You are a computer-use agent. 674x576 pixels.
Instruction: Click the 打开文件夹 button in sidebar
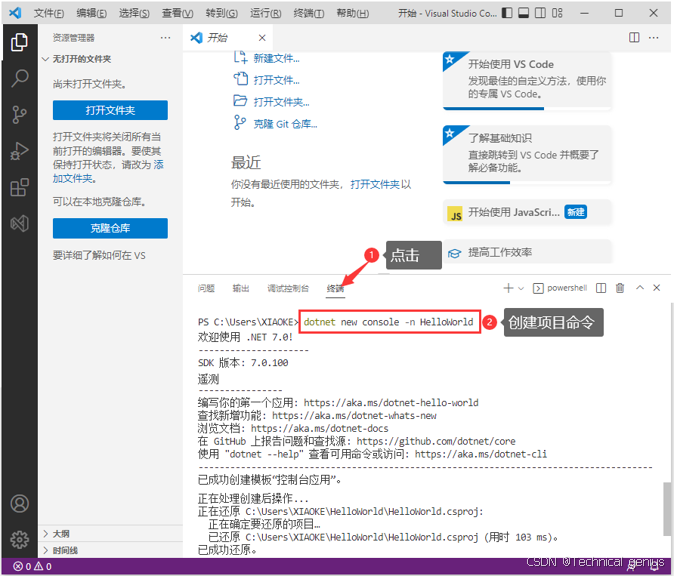pyautogui.click(x=110, y=110)
